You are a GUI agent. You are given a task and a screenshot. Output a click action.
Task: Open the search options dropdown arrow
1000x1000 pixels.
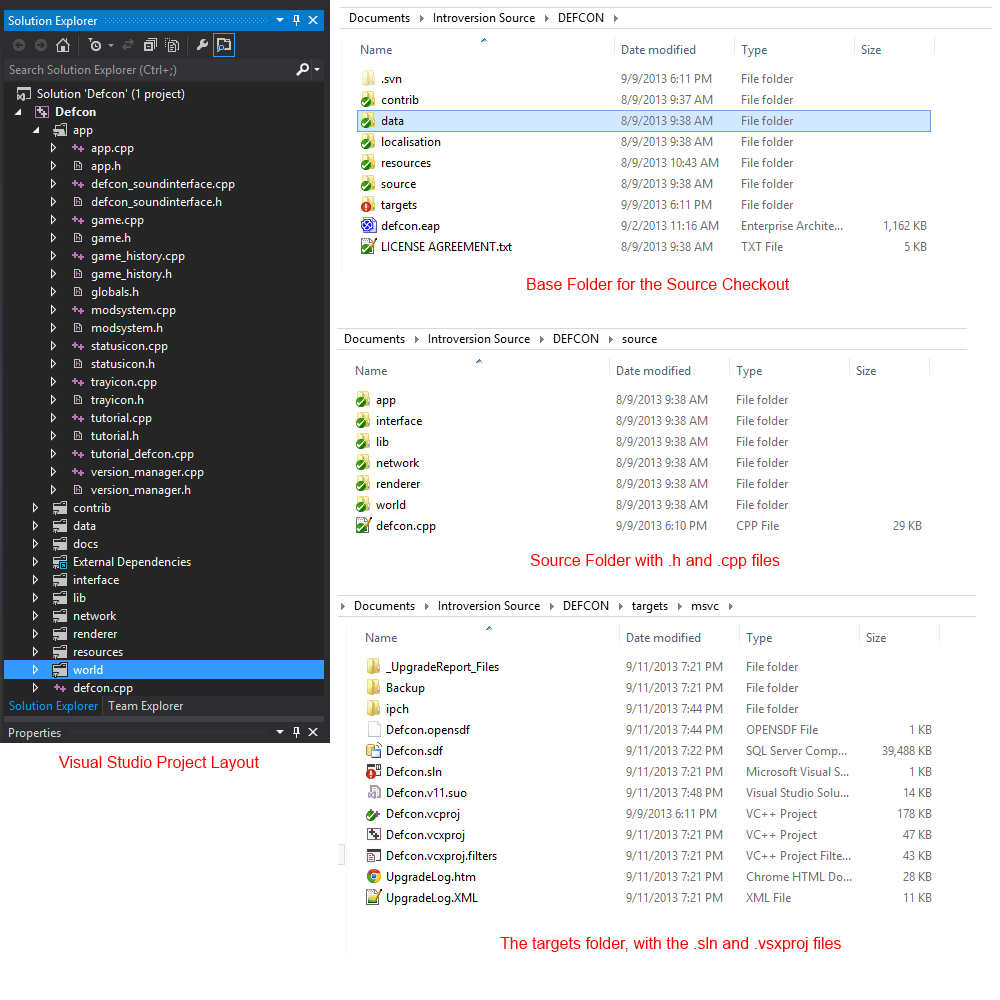(x=317, y=70)
